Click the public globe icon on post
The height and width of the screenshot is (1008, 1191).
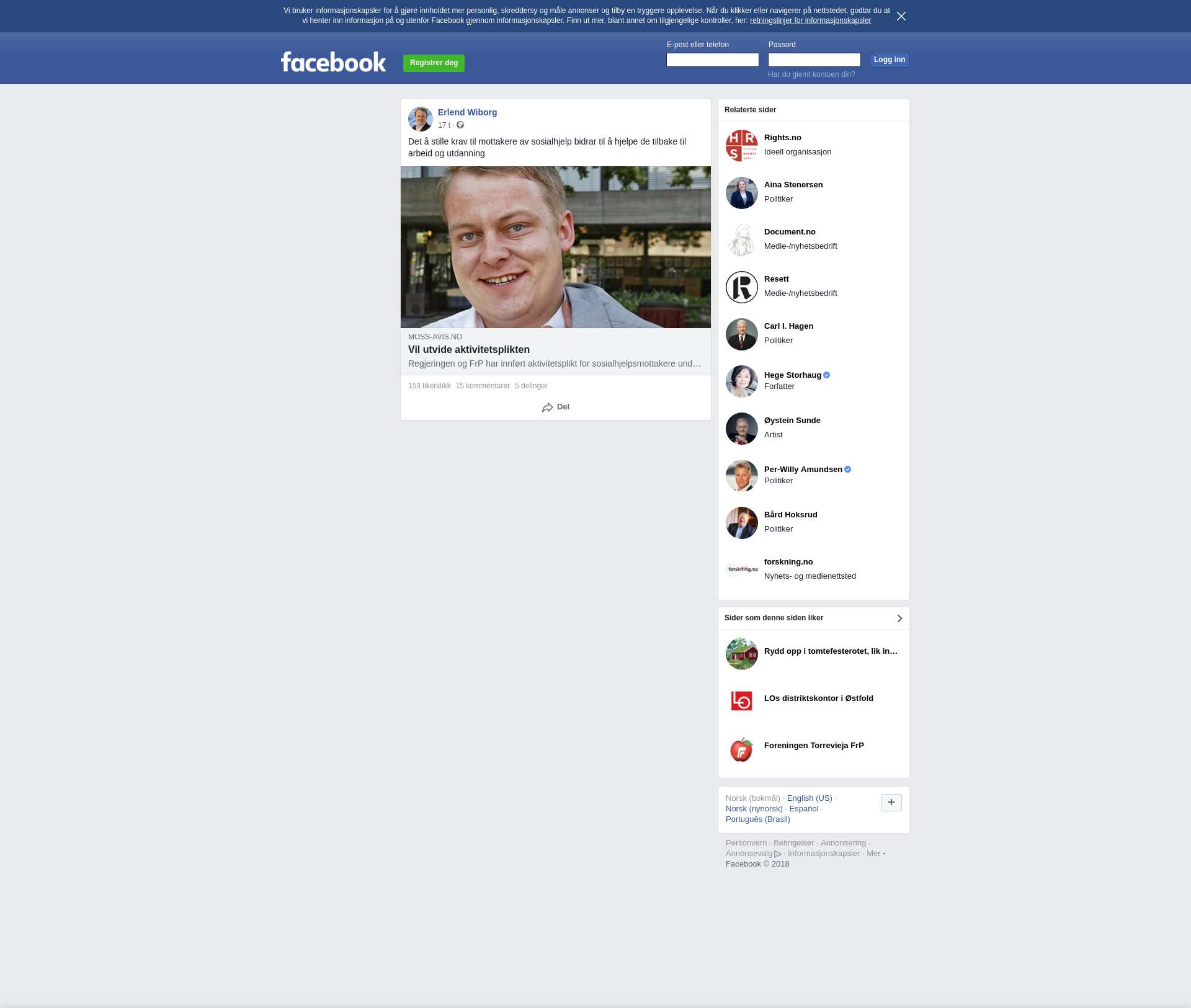coord(460,125)
